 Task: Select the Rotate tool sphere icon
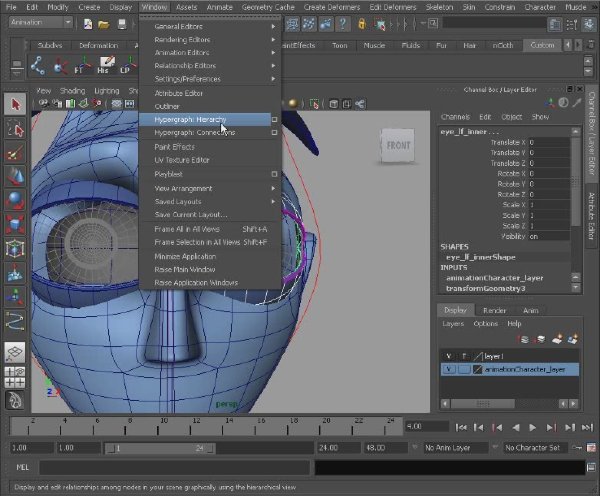point(15,201)
